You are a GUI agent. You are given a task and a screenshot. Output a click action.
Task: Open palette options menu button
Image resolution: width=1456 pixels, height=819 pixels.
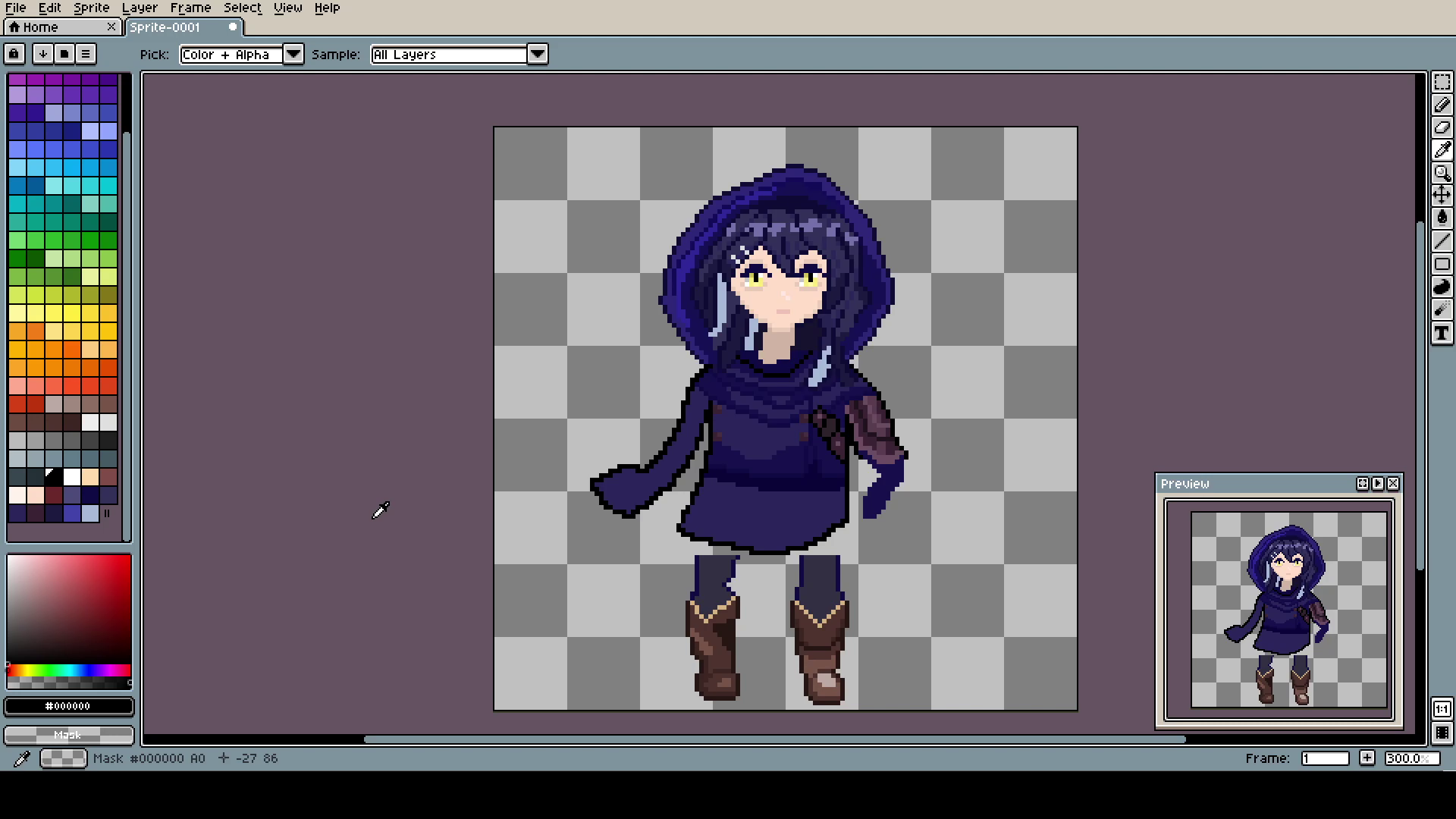[x=86, y=54]
